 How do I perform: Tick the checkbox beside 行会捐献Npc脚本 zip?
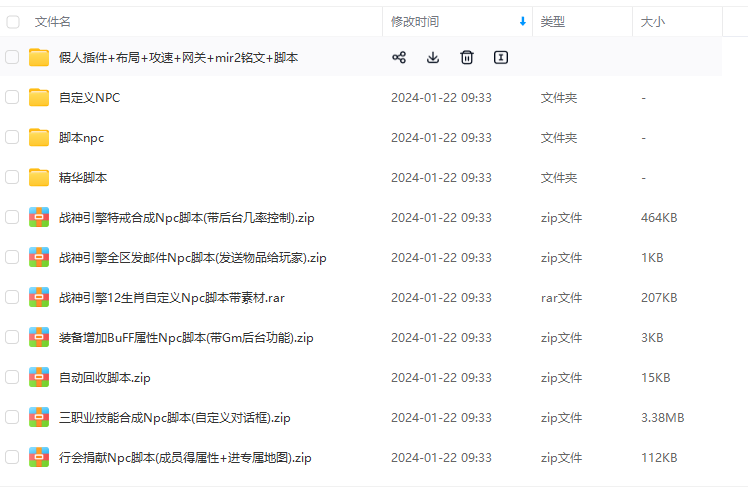[x=12, y=458]
